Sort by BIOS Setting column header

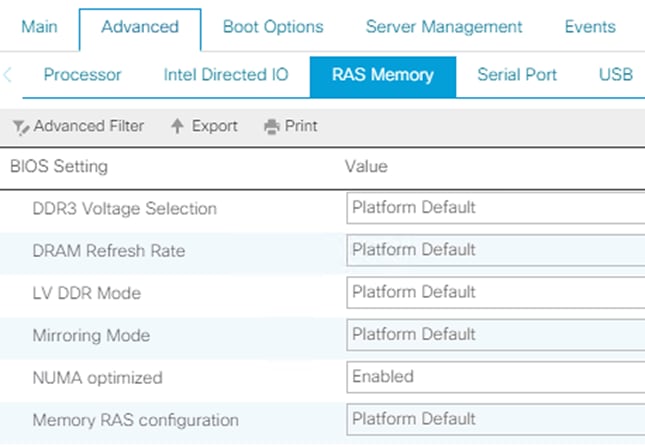pyautogui.click(x=58, y=166)
